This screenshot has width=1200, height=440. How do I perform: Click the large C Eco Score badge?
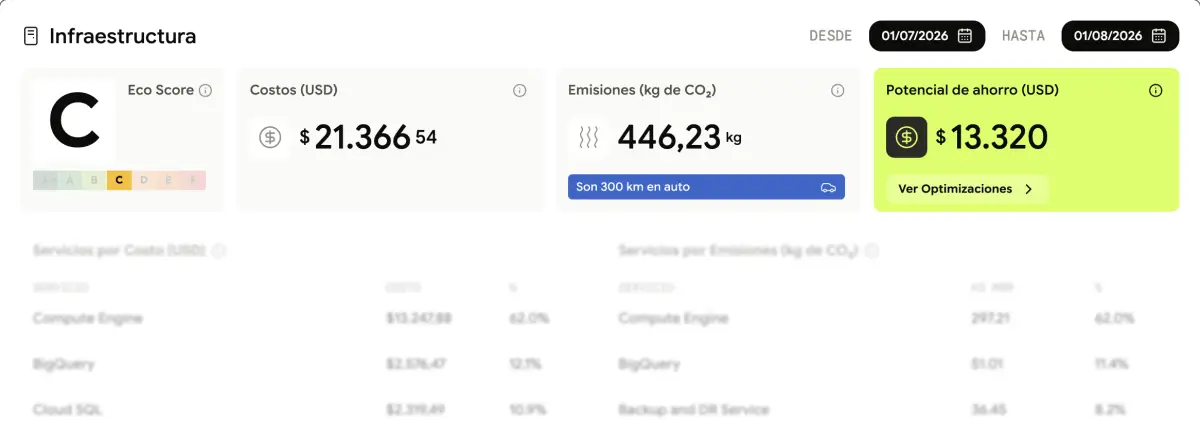point(74,121)
